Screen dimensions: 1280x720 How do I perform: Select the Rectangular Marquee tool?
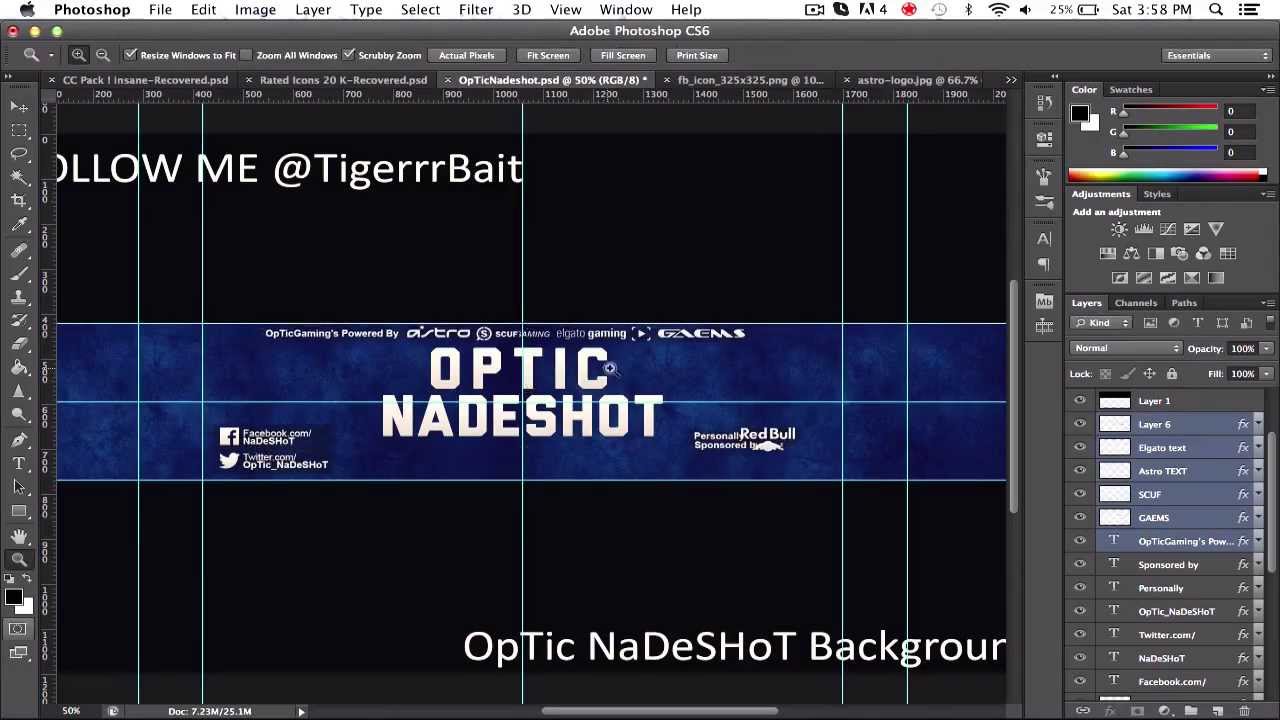(x=19, y=130)
